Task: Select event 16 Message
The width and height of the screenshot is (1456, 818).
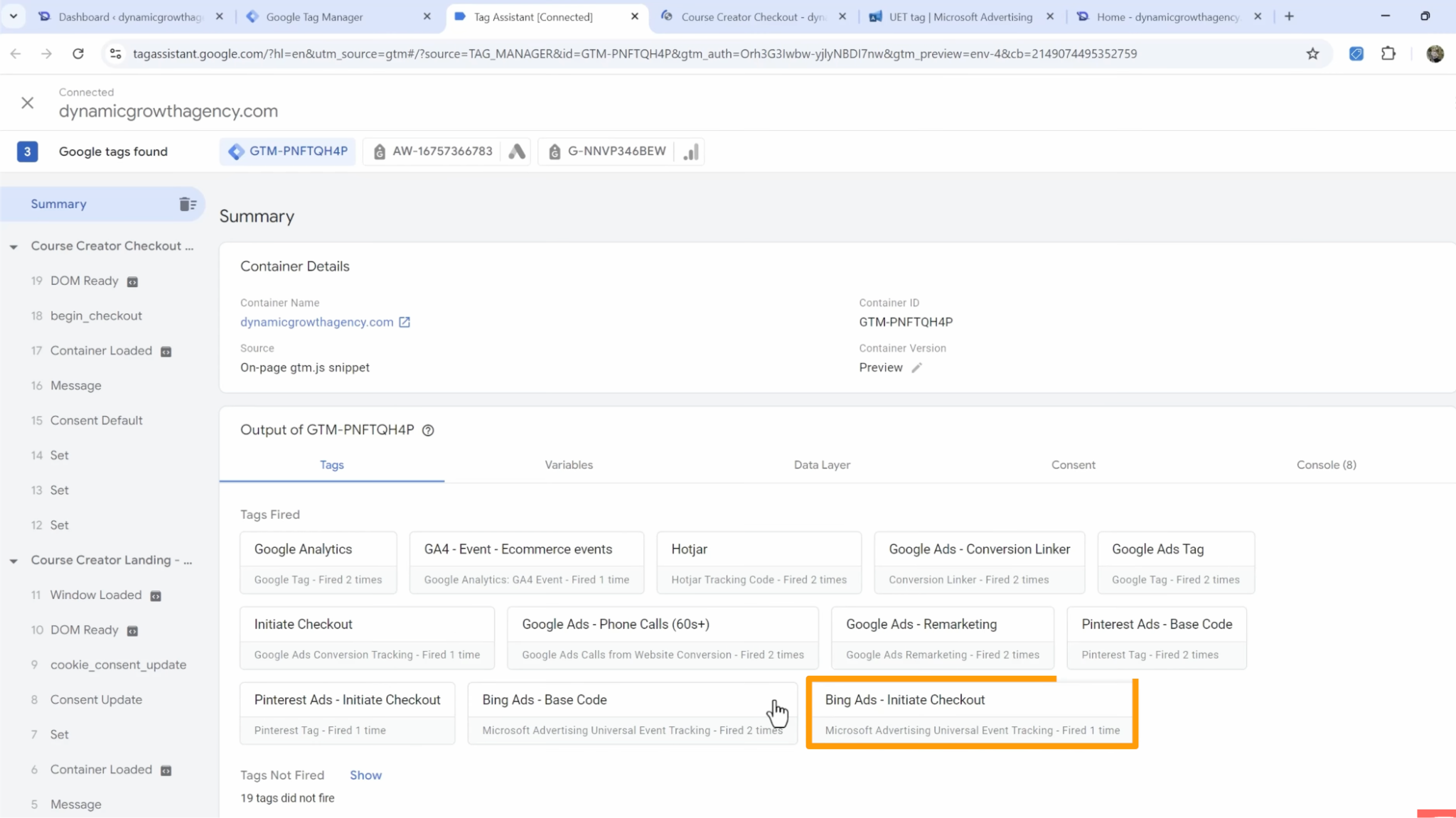Action: (75, 385)
